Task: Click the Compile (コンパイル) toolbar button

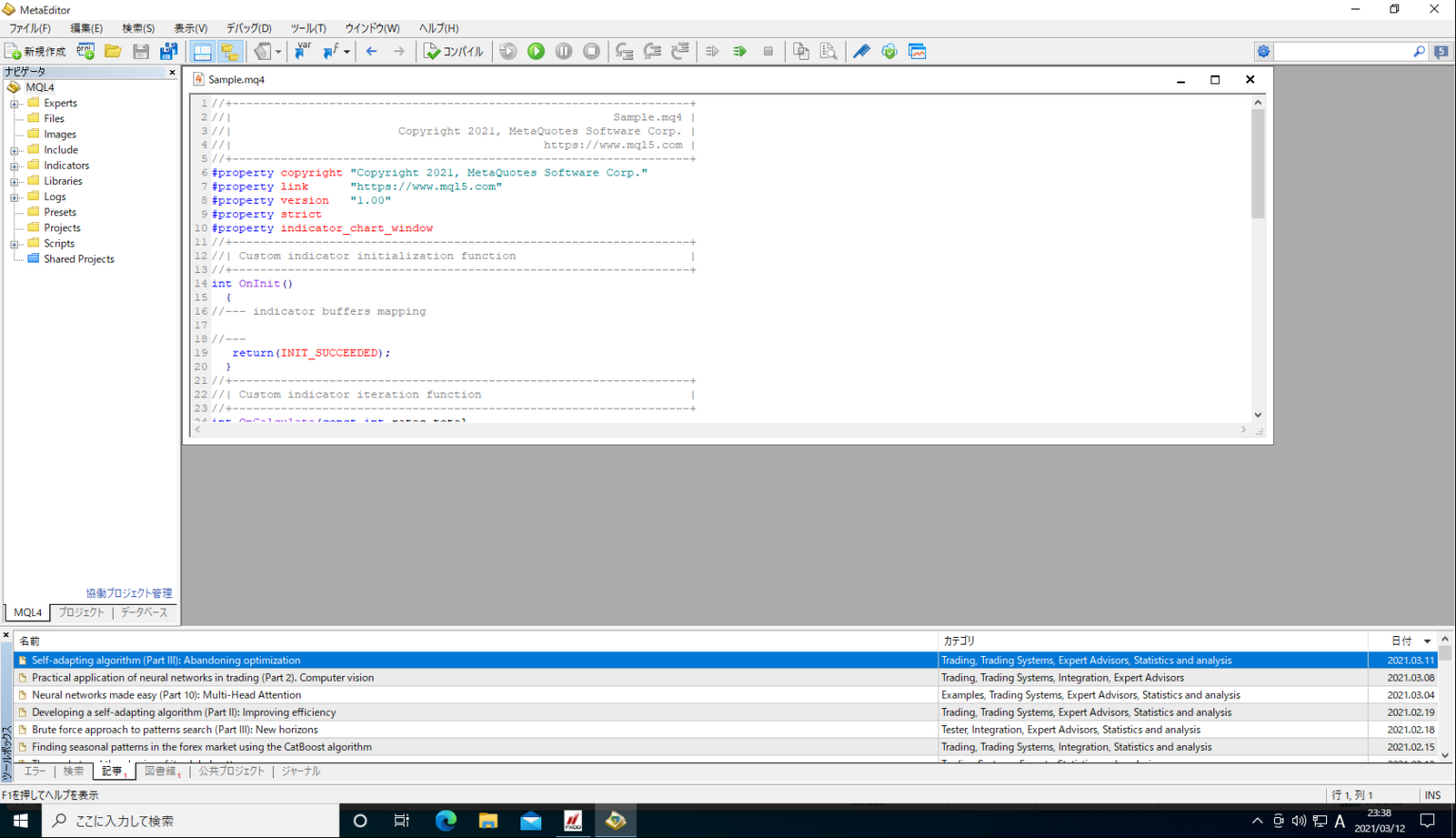Action: click(453, 51)
